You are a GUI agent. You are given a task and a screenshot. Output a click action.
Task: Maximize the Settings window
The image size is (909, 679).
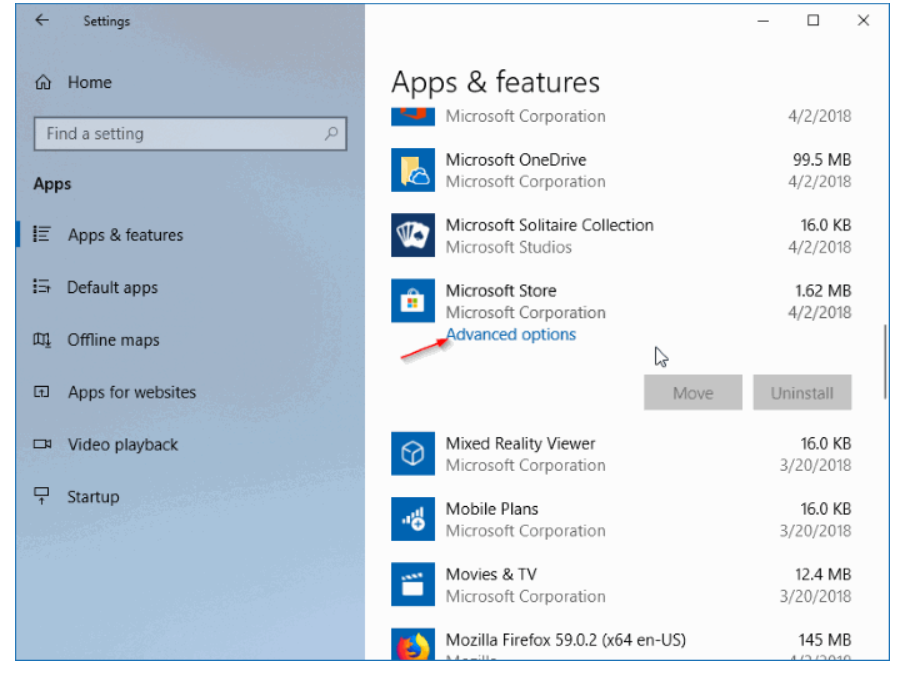click(813, 21)
